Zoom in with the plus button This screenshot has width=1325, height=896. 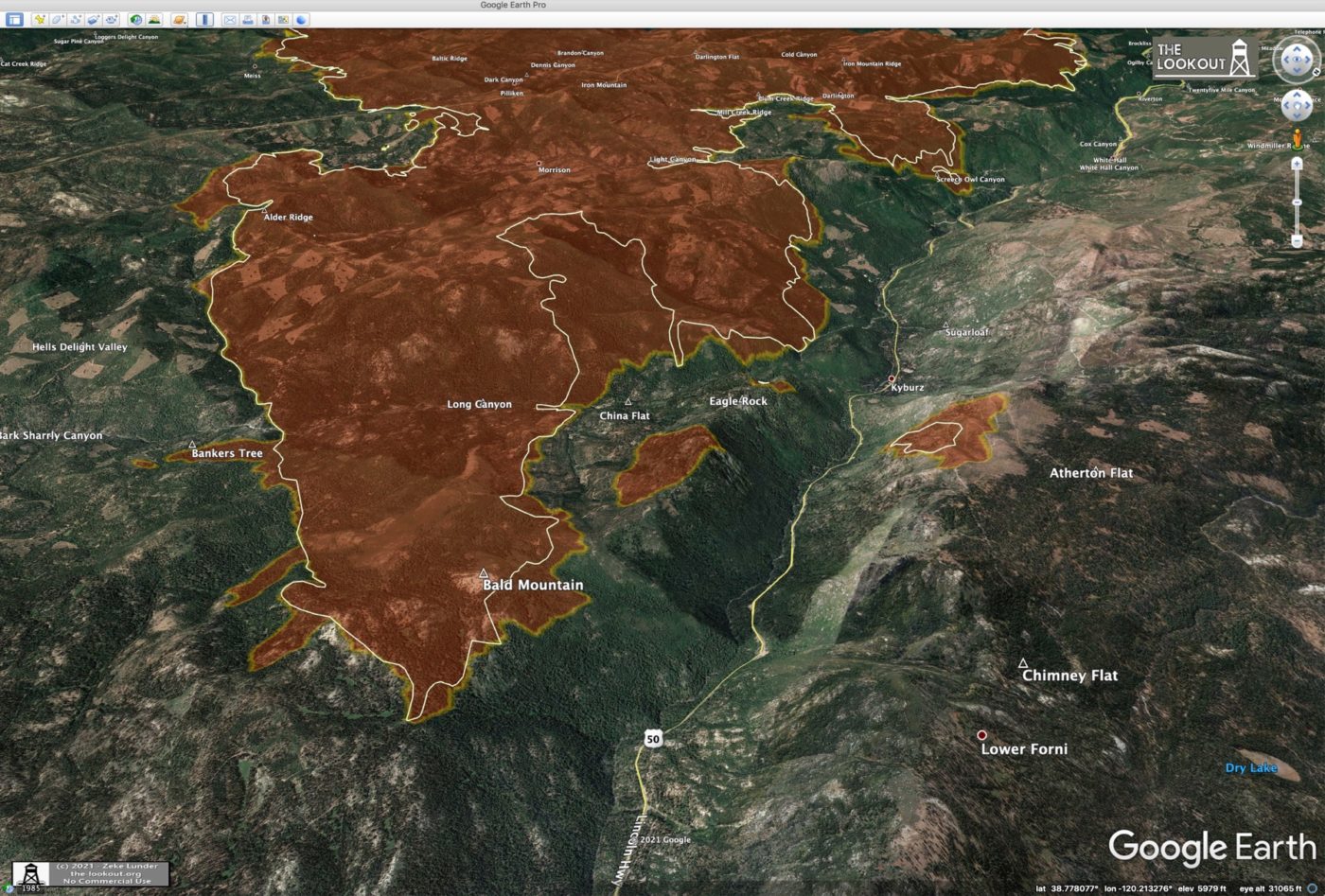click(x=1297, y=164)
